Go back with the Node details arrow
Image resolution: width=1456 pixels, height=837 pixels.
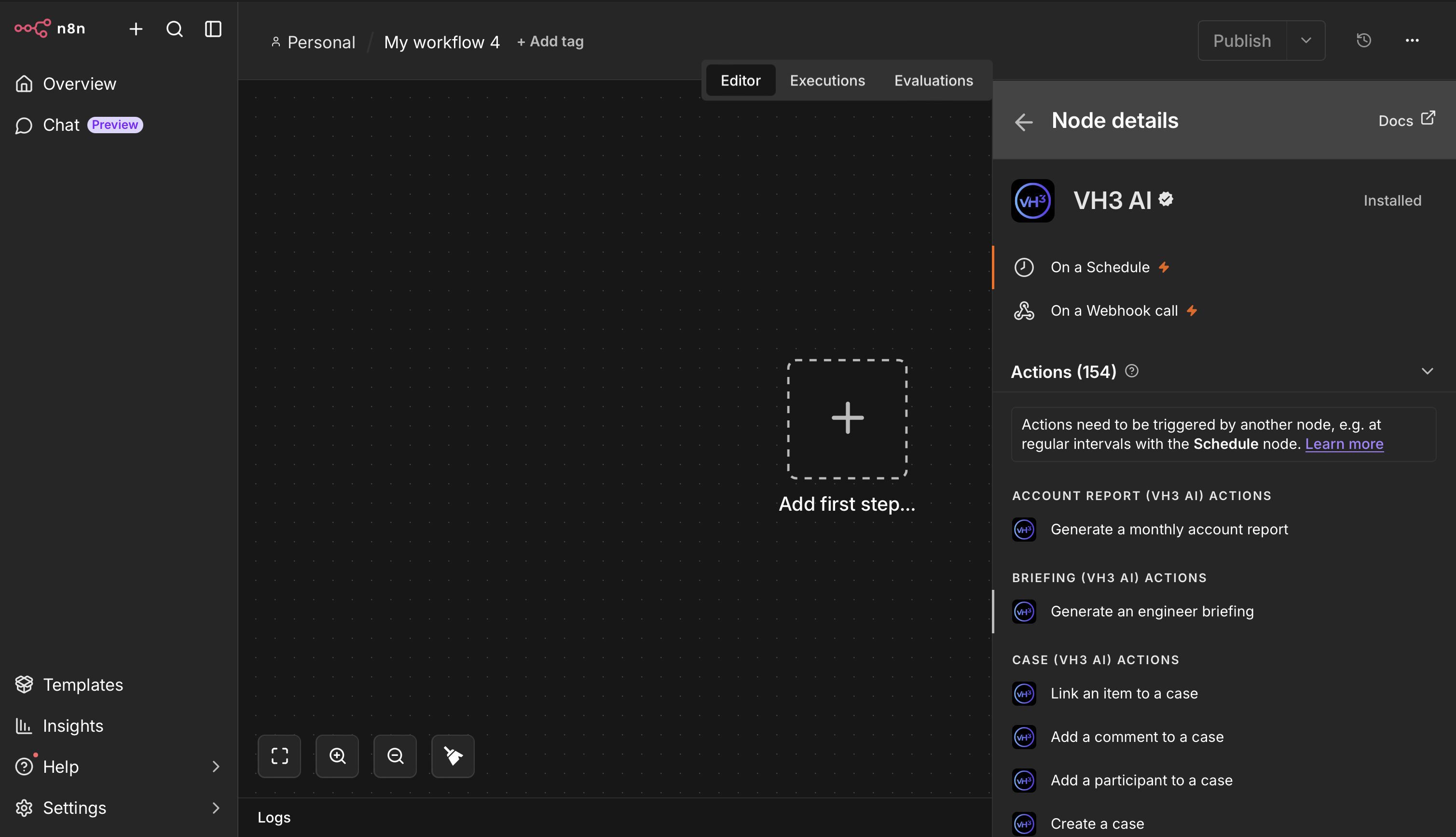click(1024, 121)
